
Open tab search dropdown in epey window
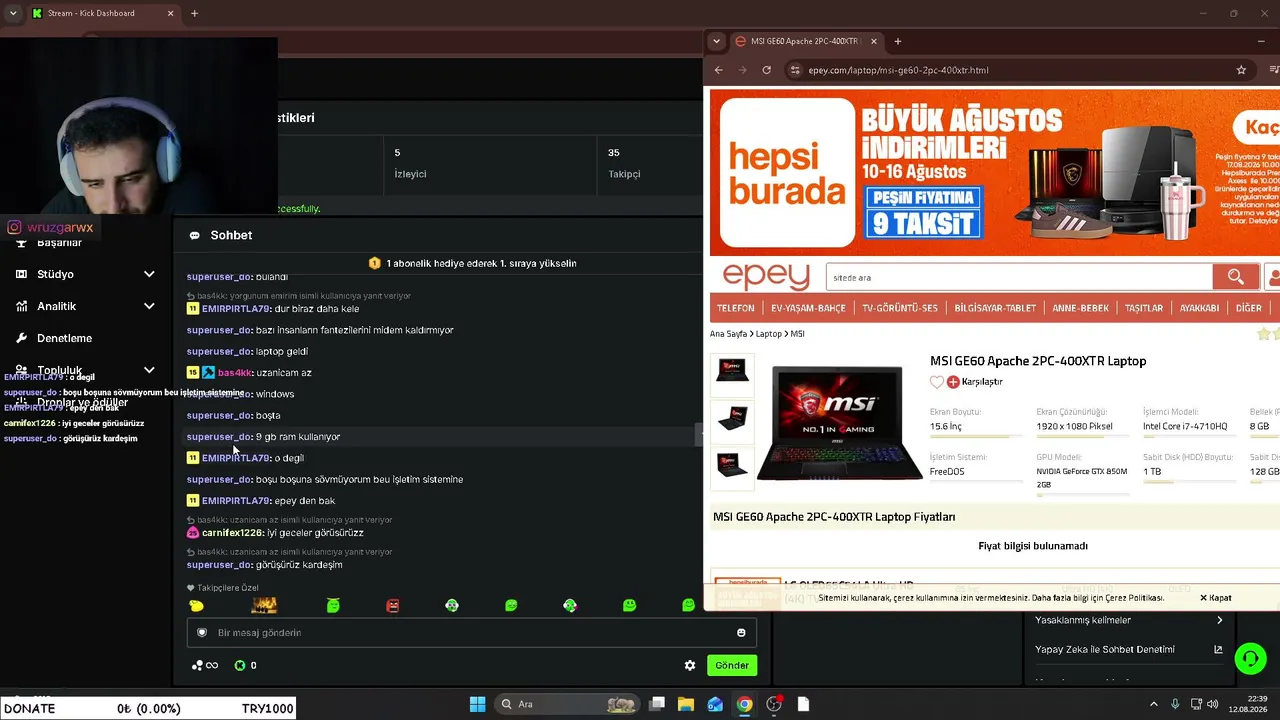tap(716, 41)
